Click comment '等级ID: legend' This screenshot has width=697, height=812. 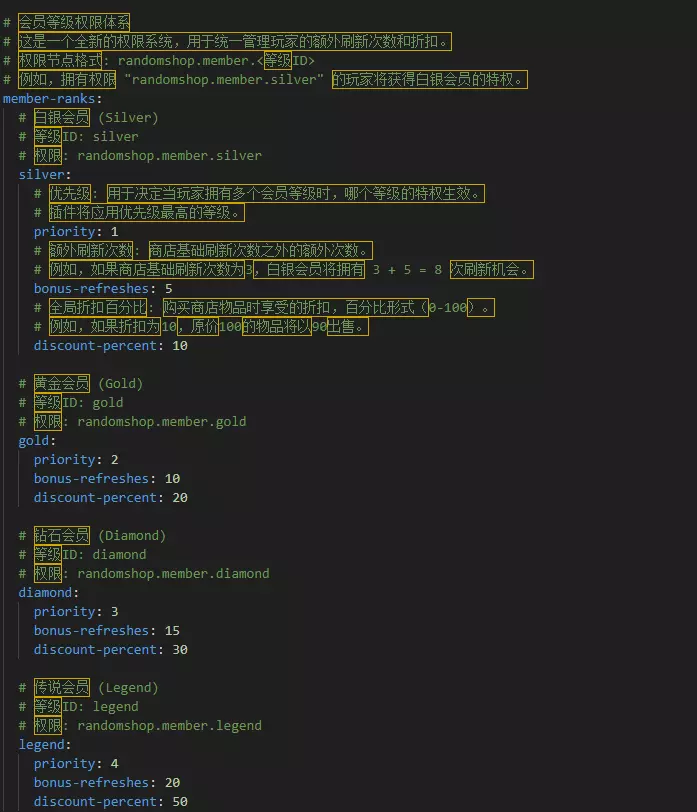tap(79, 706)
